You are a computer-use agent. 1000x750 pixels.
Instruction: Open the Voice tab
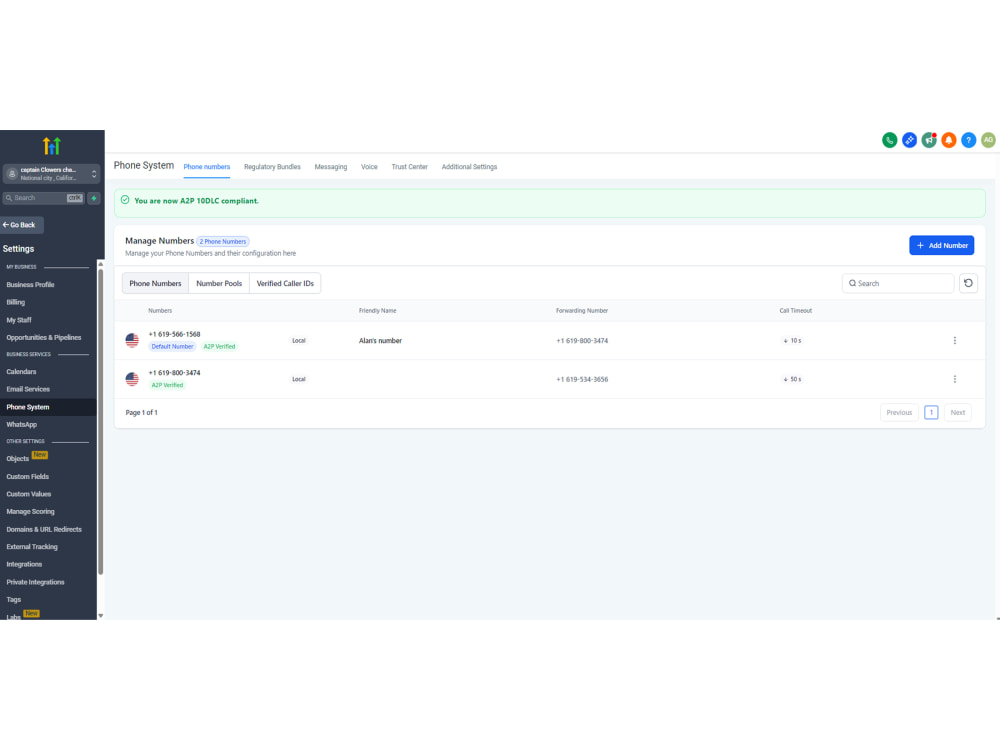point(369,167)
